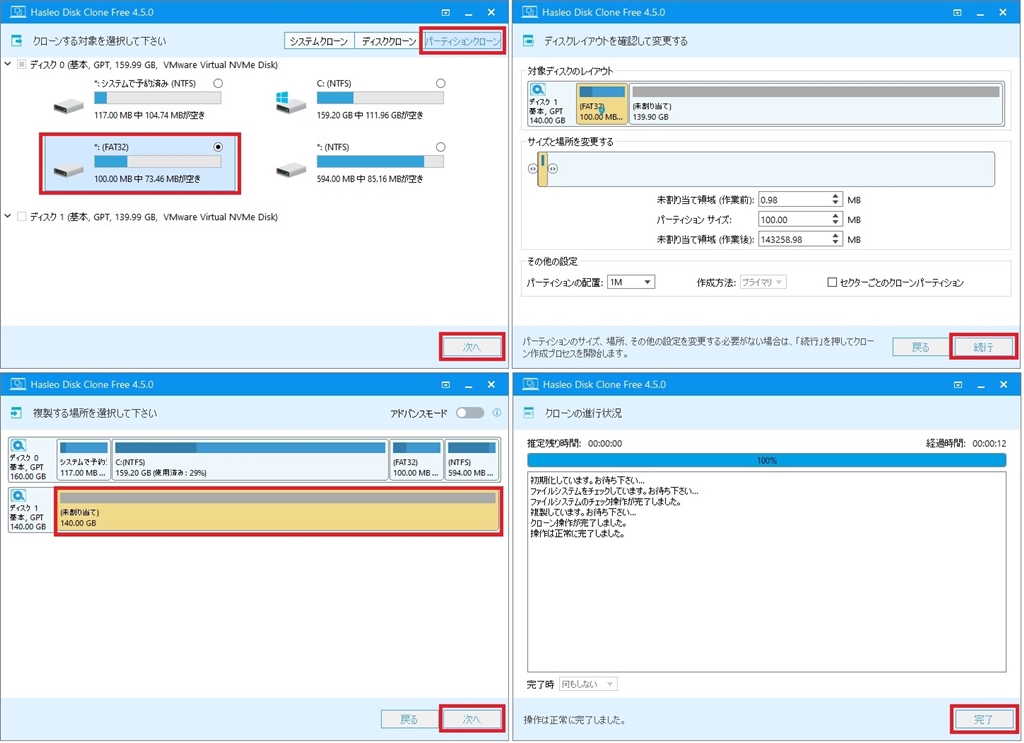The width and height of the screenshot is (1024, 743).
Task: Select the *: (NTFS) 594.00 MB radio button
Action: pos(441,148)
